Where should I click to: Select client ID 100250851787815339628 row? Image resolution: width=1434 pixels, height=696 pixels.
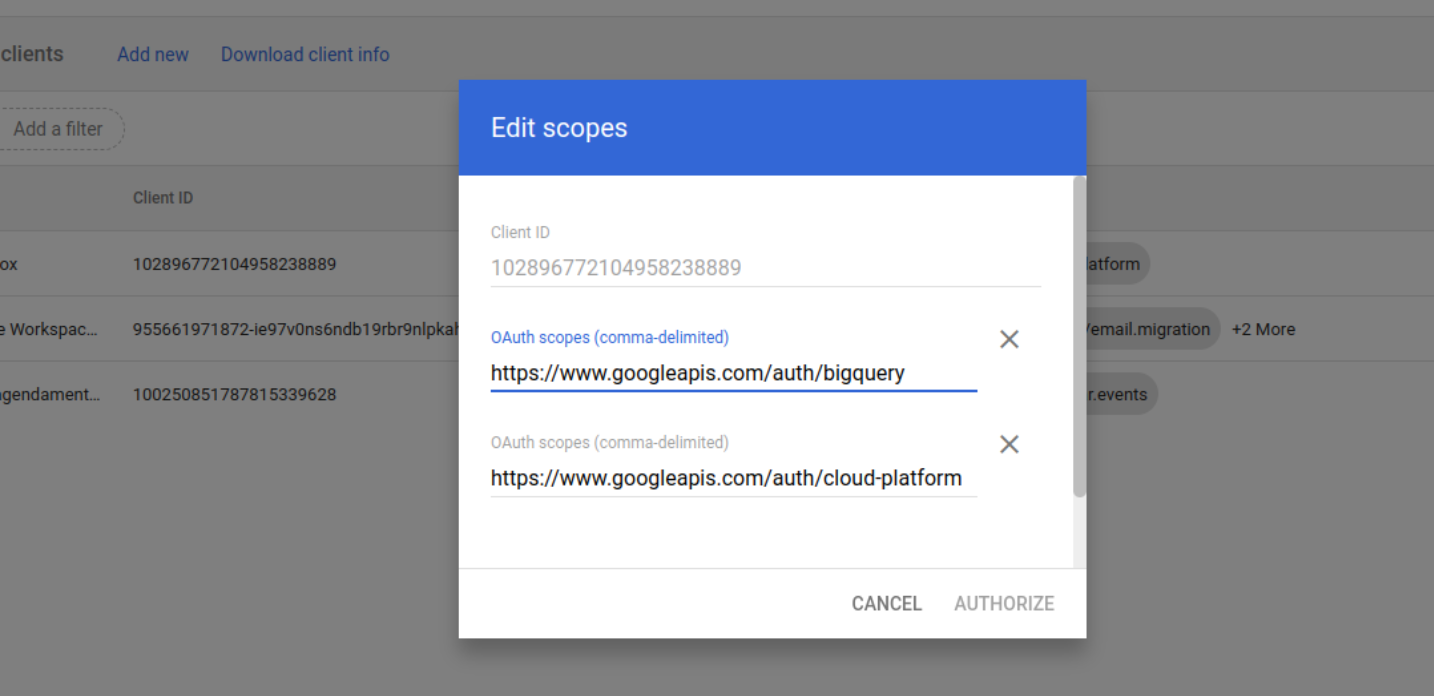point(234,395)
